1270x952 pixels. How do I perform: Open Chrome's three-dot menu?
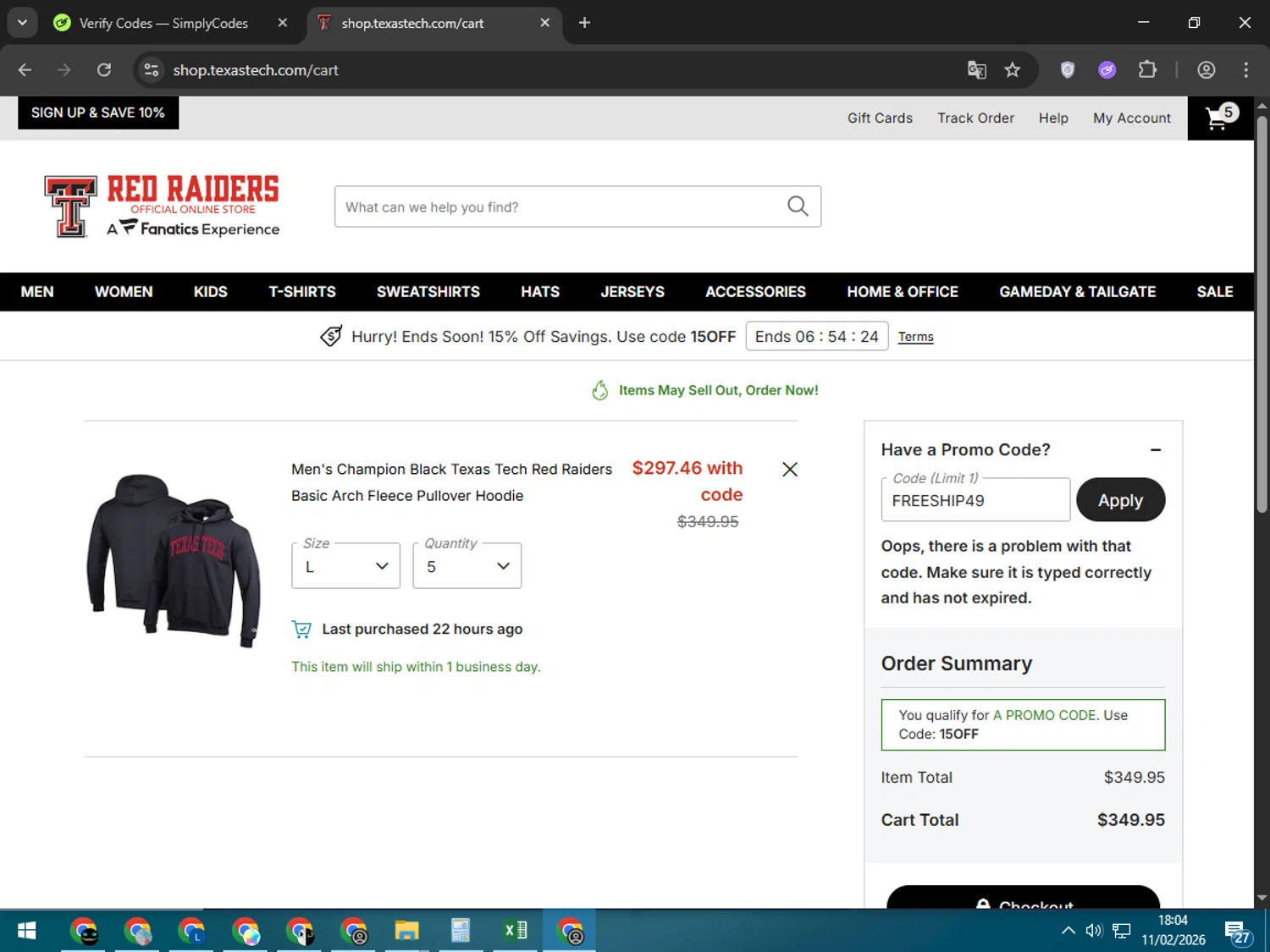point(1245,70)
